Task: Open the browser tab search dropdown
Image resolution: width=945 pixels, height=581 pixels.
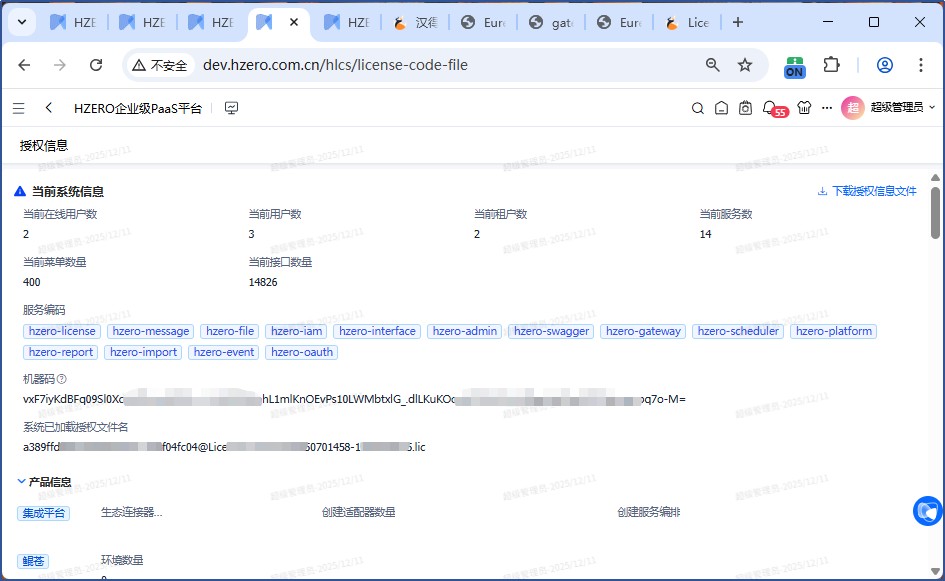Action: (x=22, y=22)
